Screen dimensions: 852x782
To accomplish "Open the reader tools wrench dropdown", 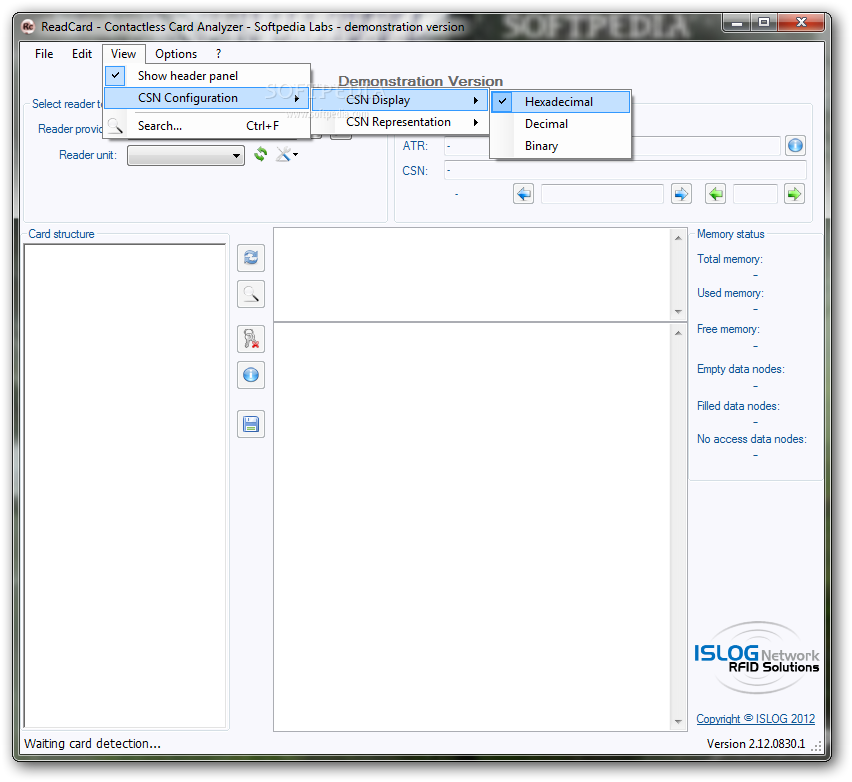I will [287, 154].
